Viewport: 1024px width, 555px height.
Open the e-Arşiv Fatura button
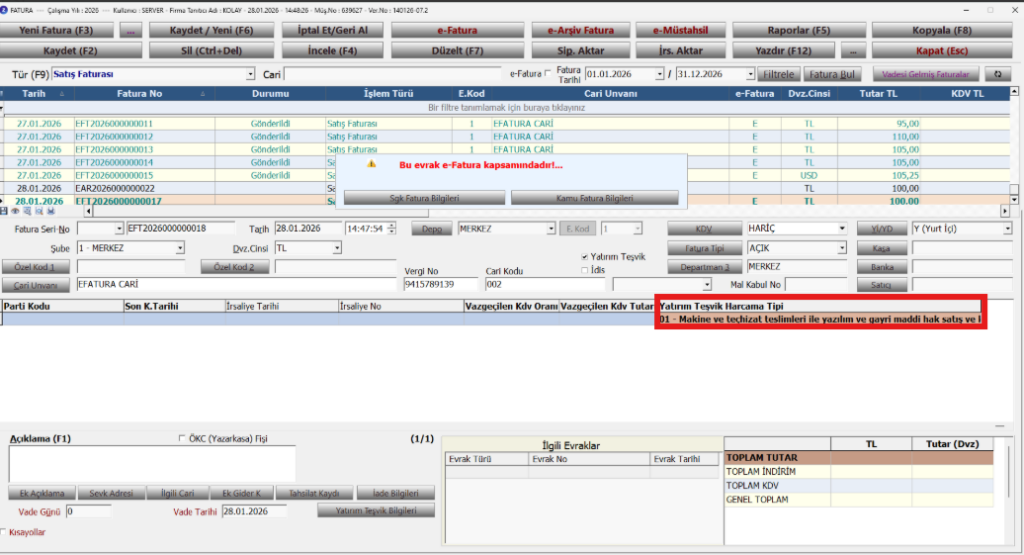581,30
